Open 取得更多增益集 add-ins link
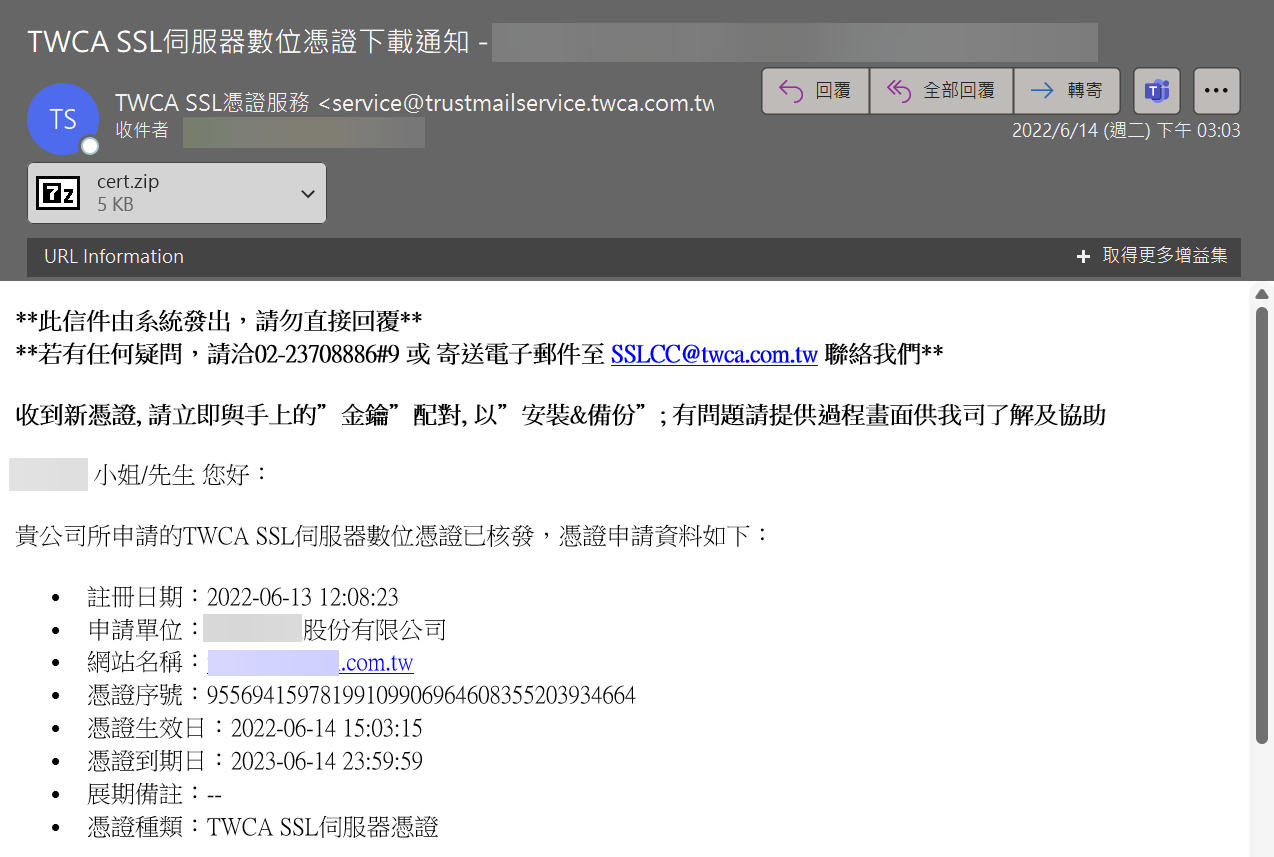Image resolution: width=1274 pixels, height=857 pixels. pyautogui.click(x=1165, y=256)
